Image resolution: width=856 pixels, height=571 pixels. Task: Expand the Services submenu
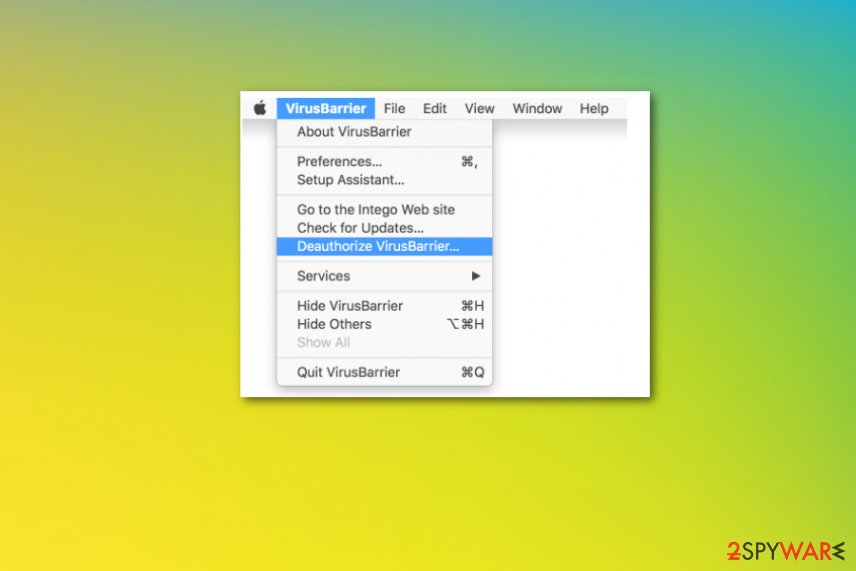tap(384, 276)
